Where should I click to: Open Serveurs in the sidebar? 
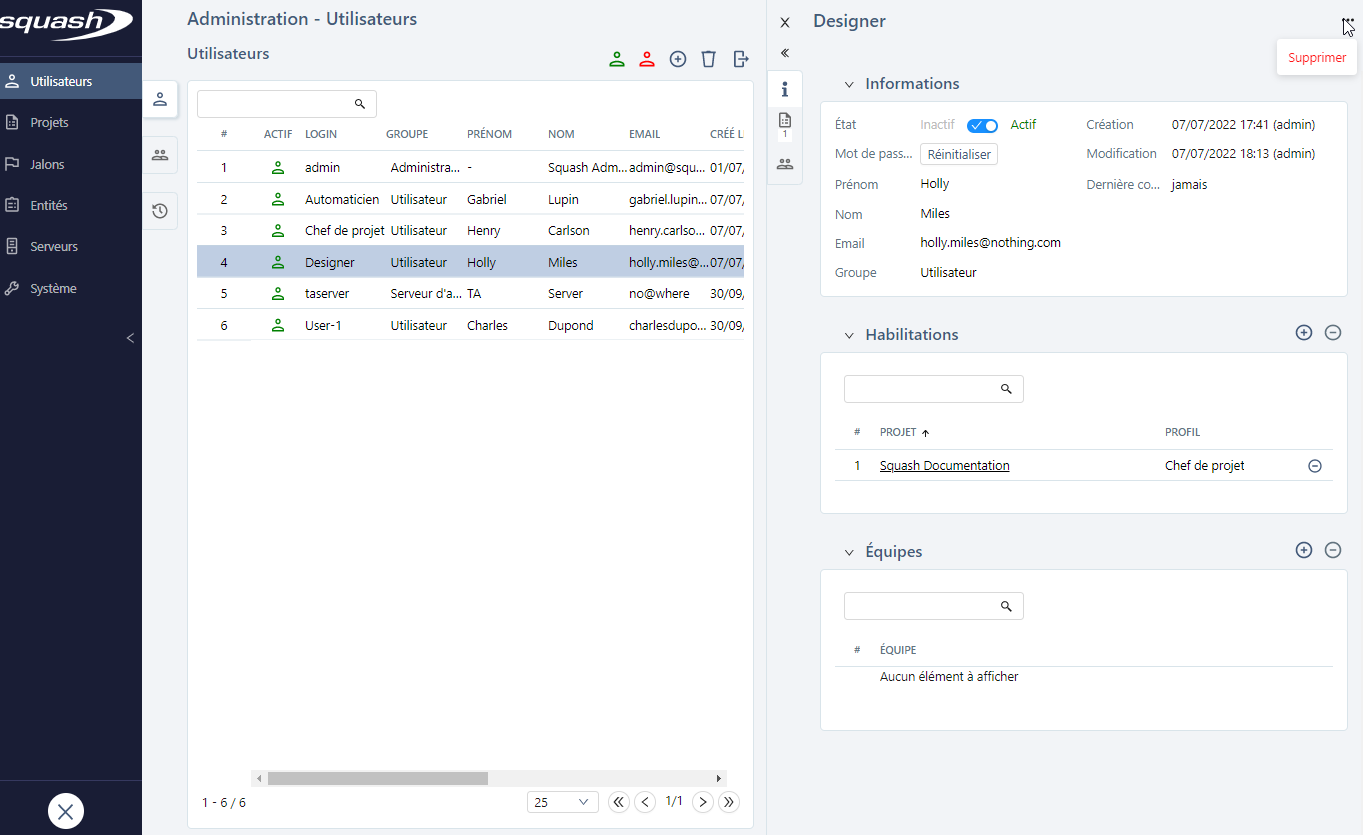(x=70, y=246)
